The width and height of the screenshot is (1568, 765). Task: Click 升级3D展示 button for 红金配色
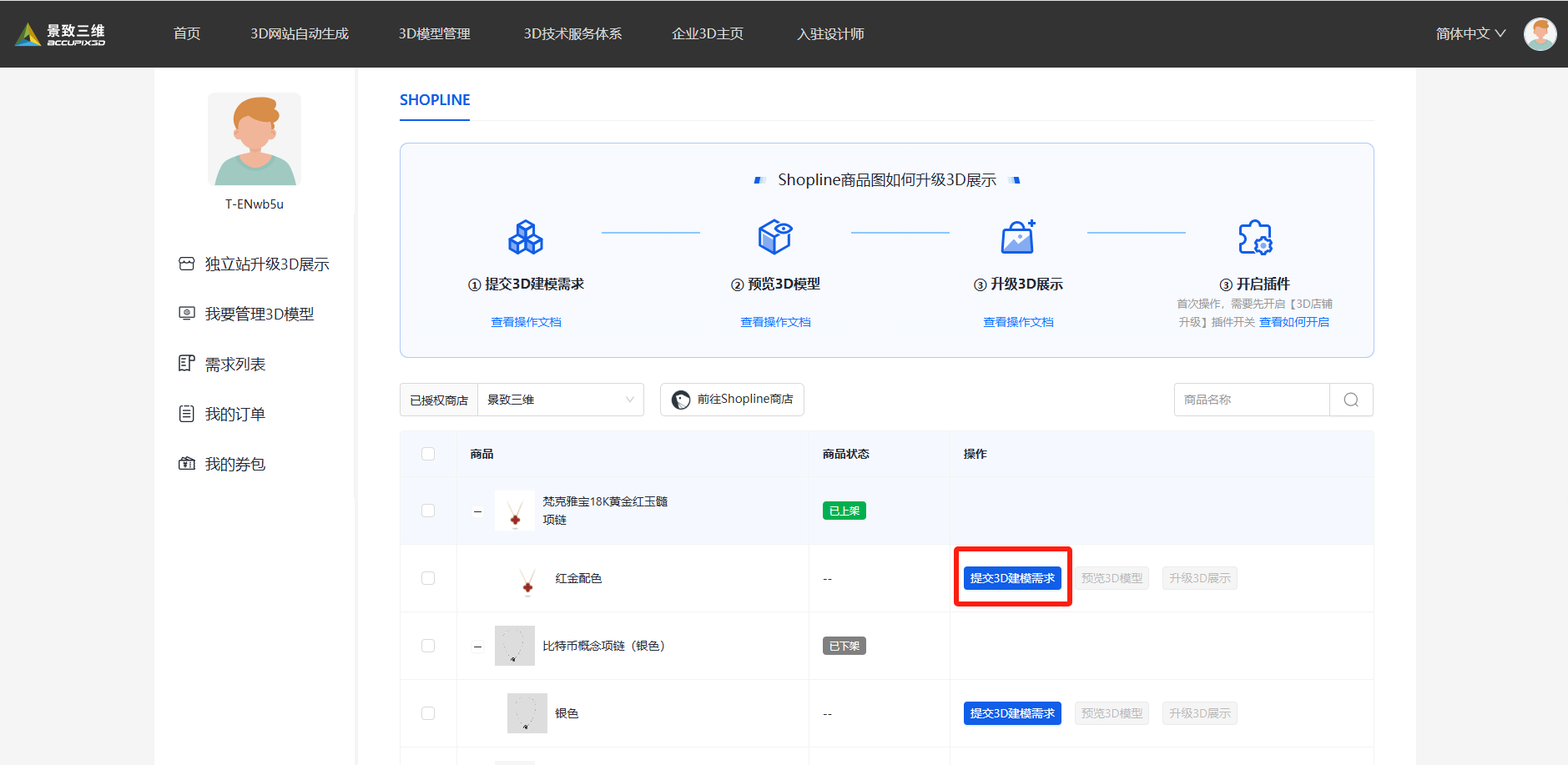click(1199, 578)
